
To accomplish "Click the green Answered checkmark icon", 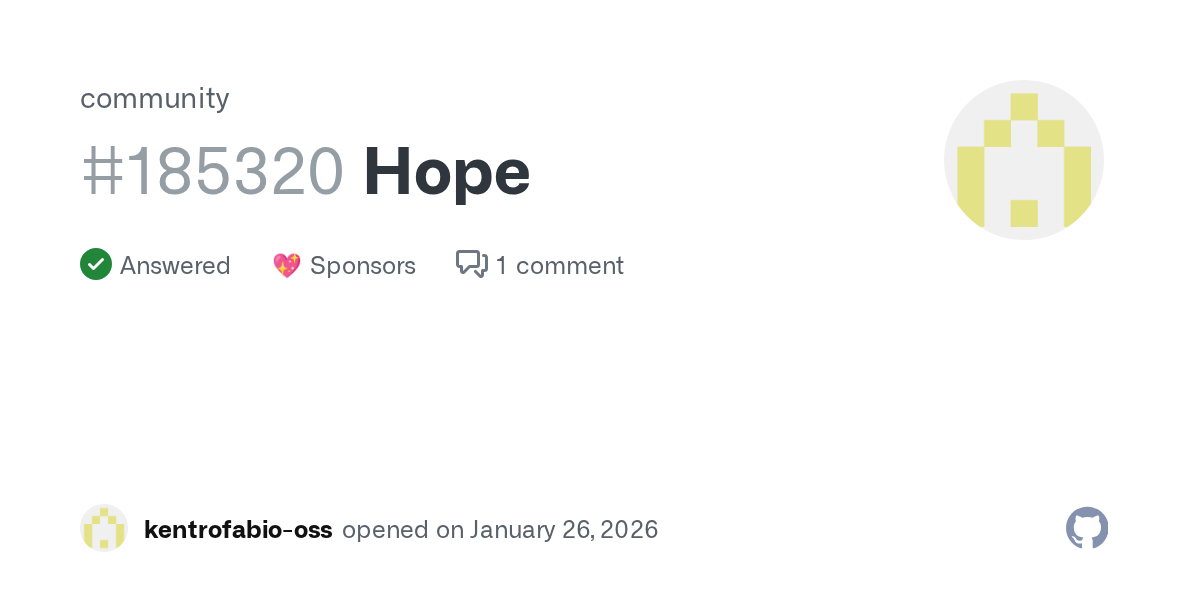I will click(x=96, y=265).
